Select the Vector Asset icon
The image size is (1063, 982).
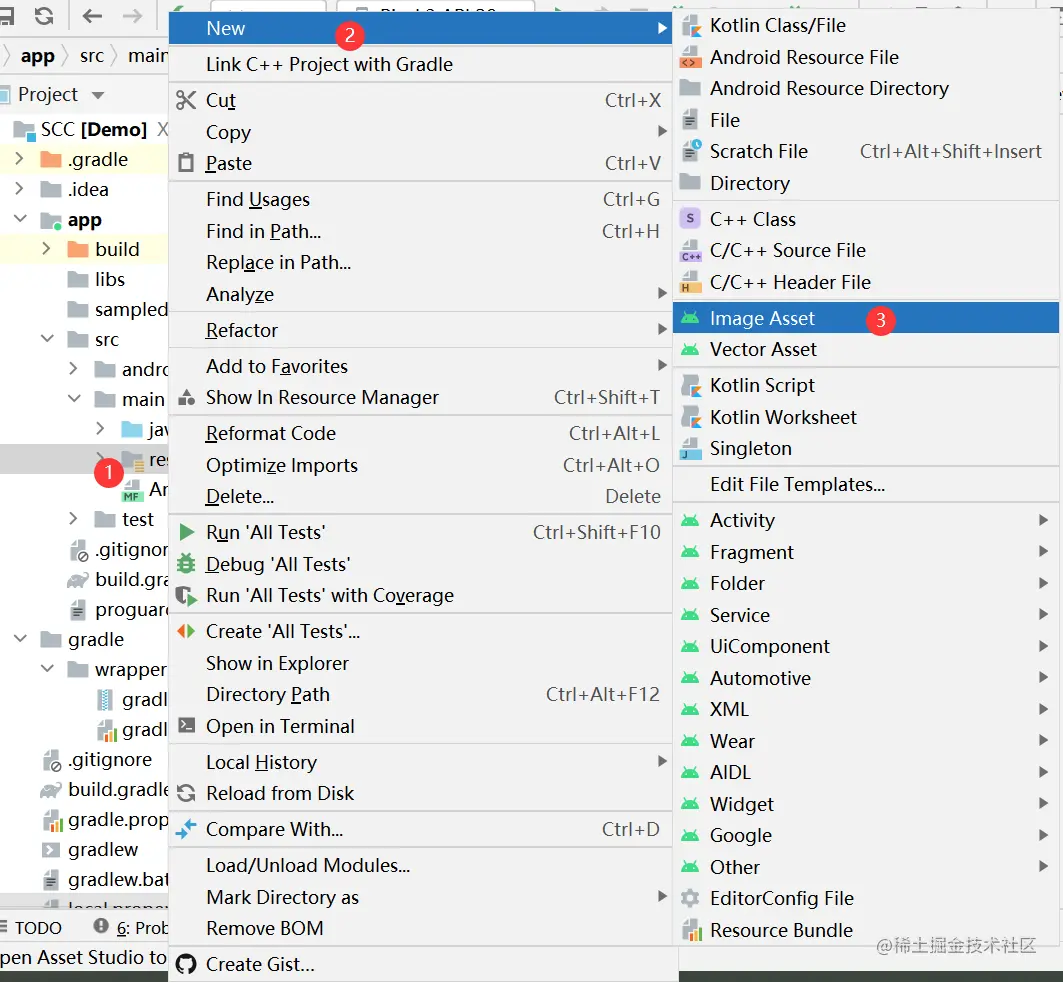[x=690, y=349]
